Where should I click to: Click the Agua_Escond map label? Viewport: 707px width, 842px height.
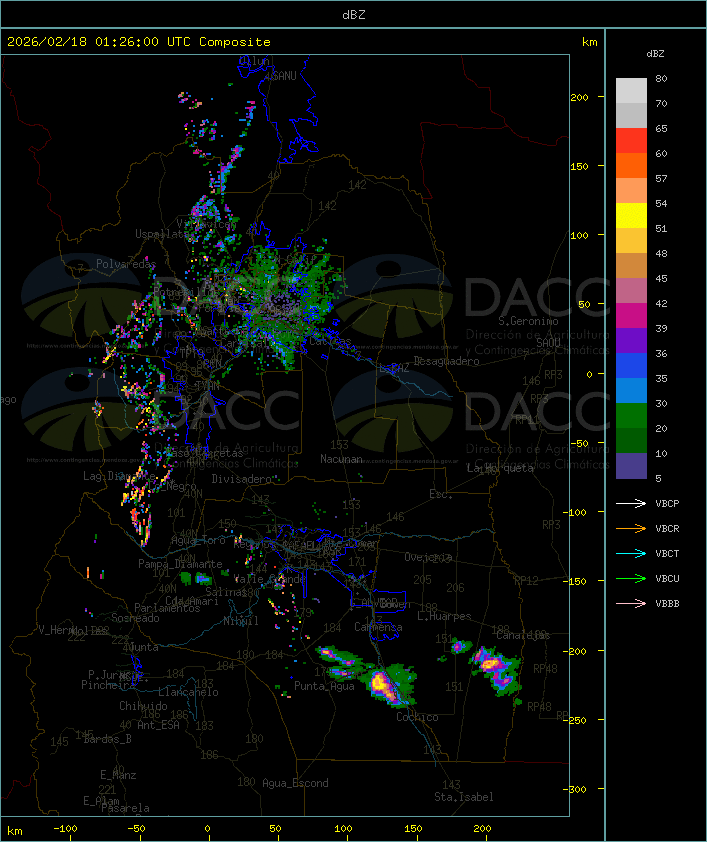pyautogui.click(x=295, y=783)
